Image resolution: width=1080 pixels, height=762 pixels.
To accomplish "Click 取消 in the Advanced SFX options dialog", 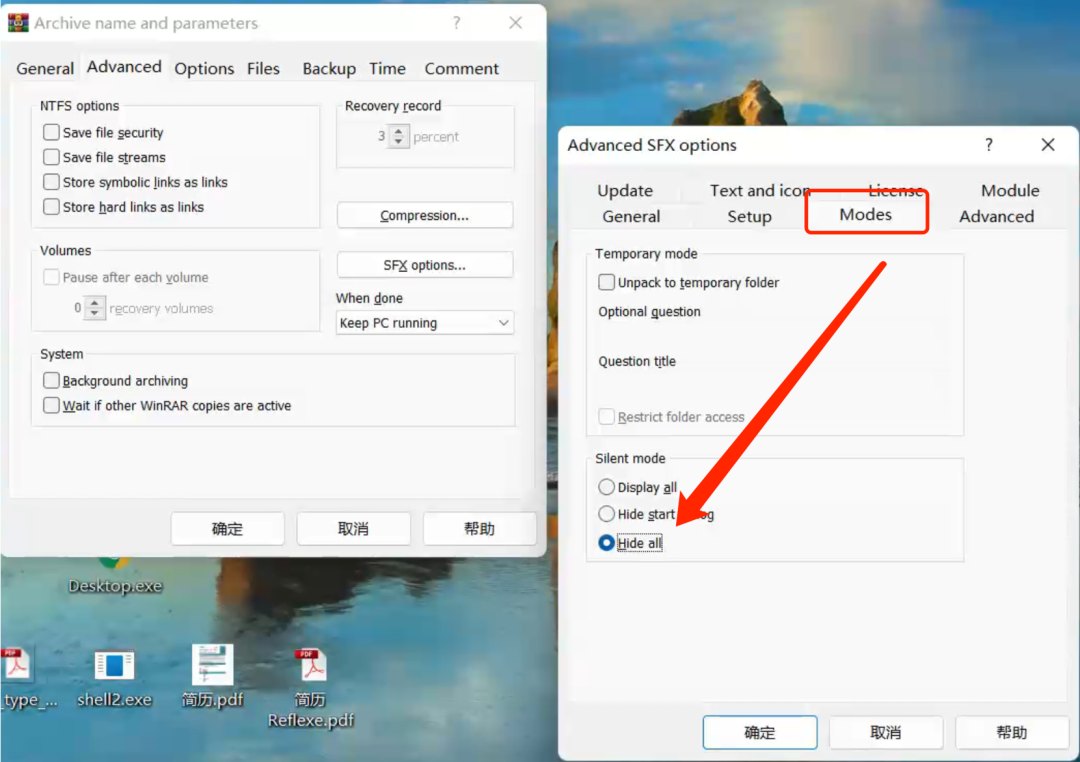I will tap(886, 732).
